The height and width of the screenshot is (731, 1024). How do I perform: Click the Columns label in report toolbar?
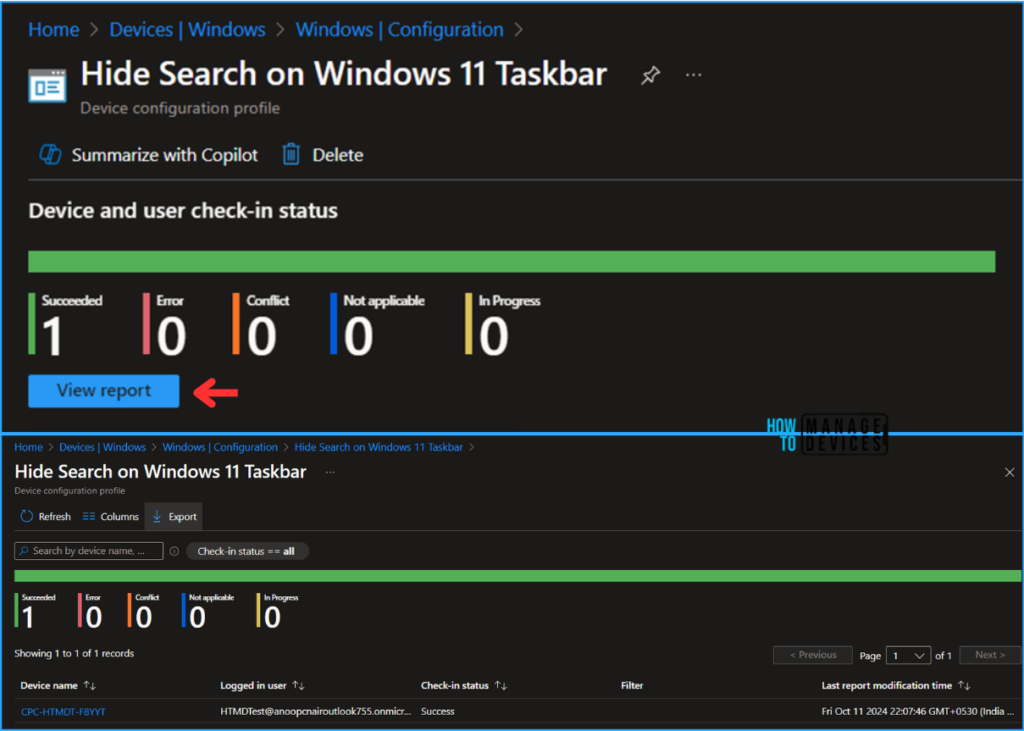pos(120,517)
